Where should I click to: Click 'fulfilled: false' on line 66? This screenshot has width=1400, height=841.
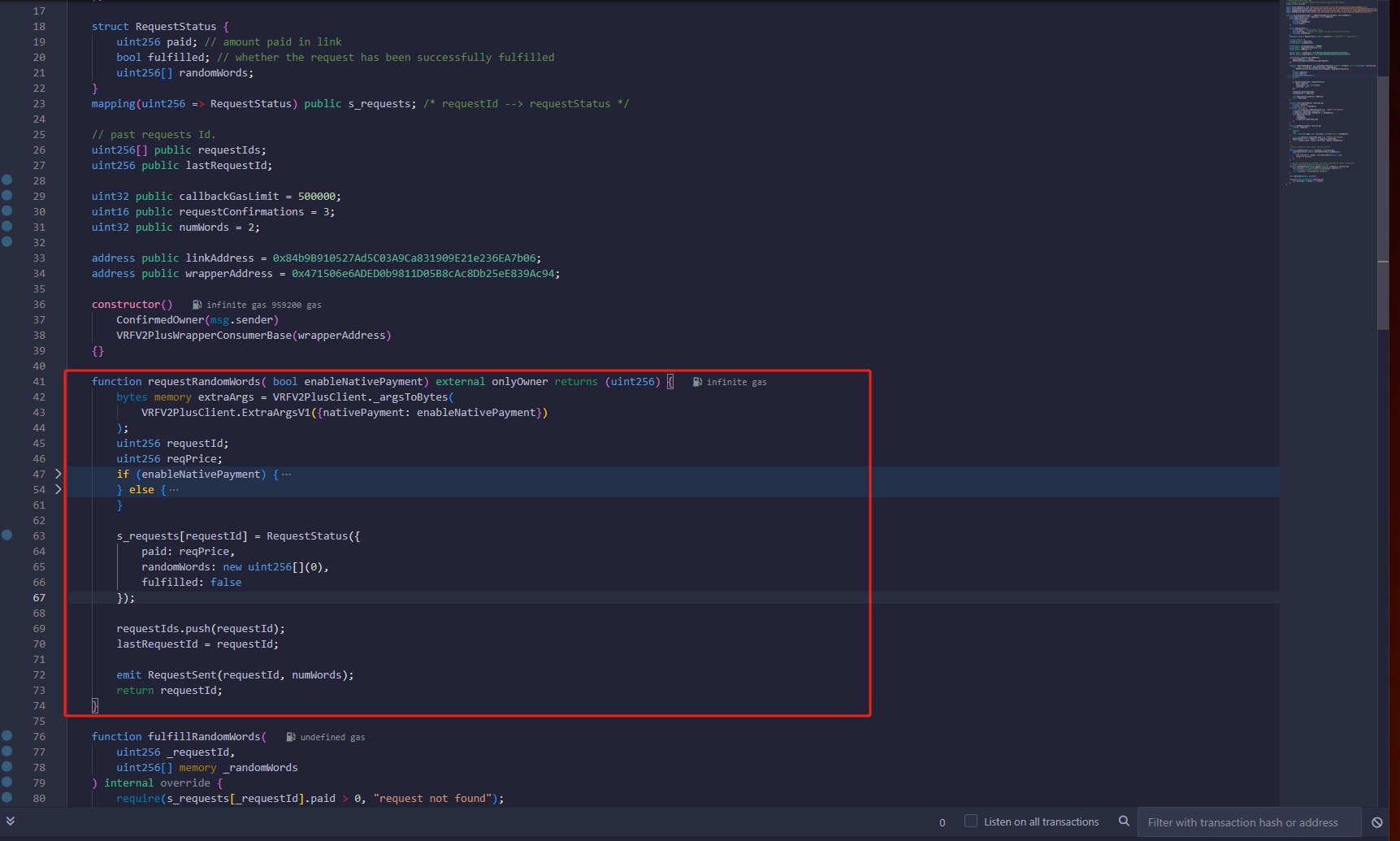(192, 583)
